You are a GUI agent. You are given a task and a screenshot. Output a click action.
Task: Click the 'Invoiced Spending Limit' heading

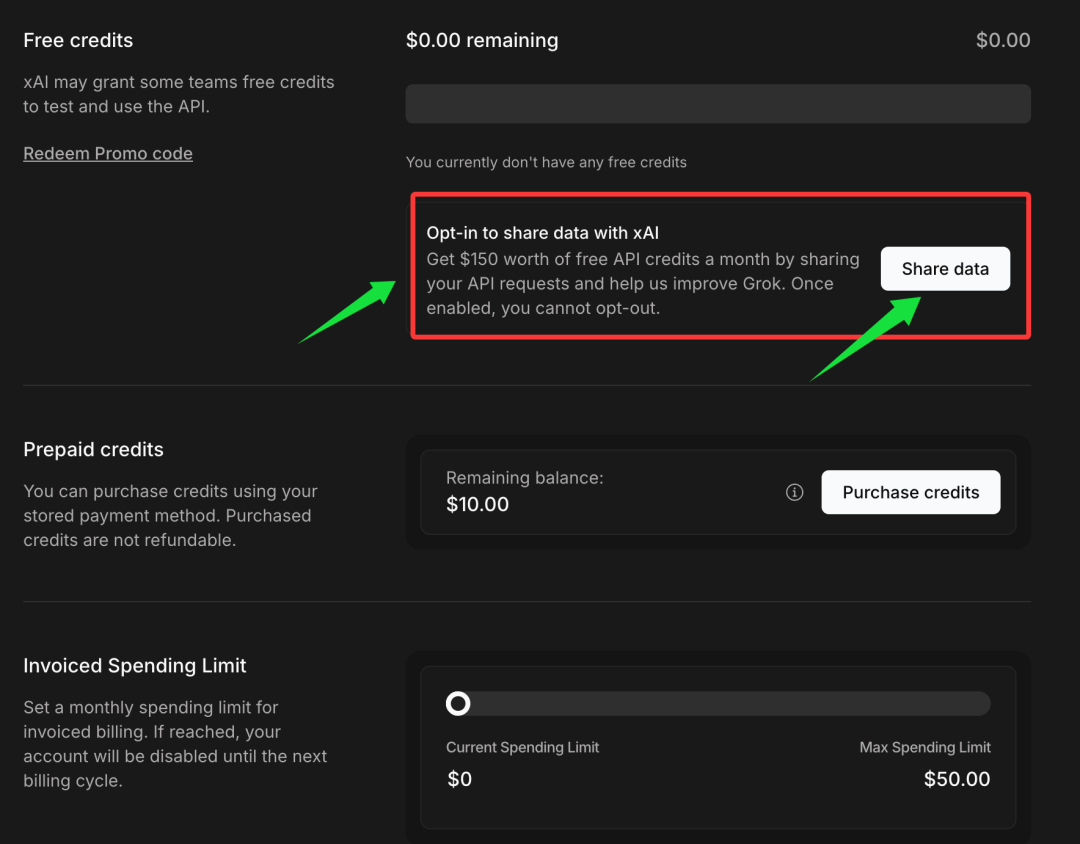[134, 666]
